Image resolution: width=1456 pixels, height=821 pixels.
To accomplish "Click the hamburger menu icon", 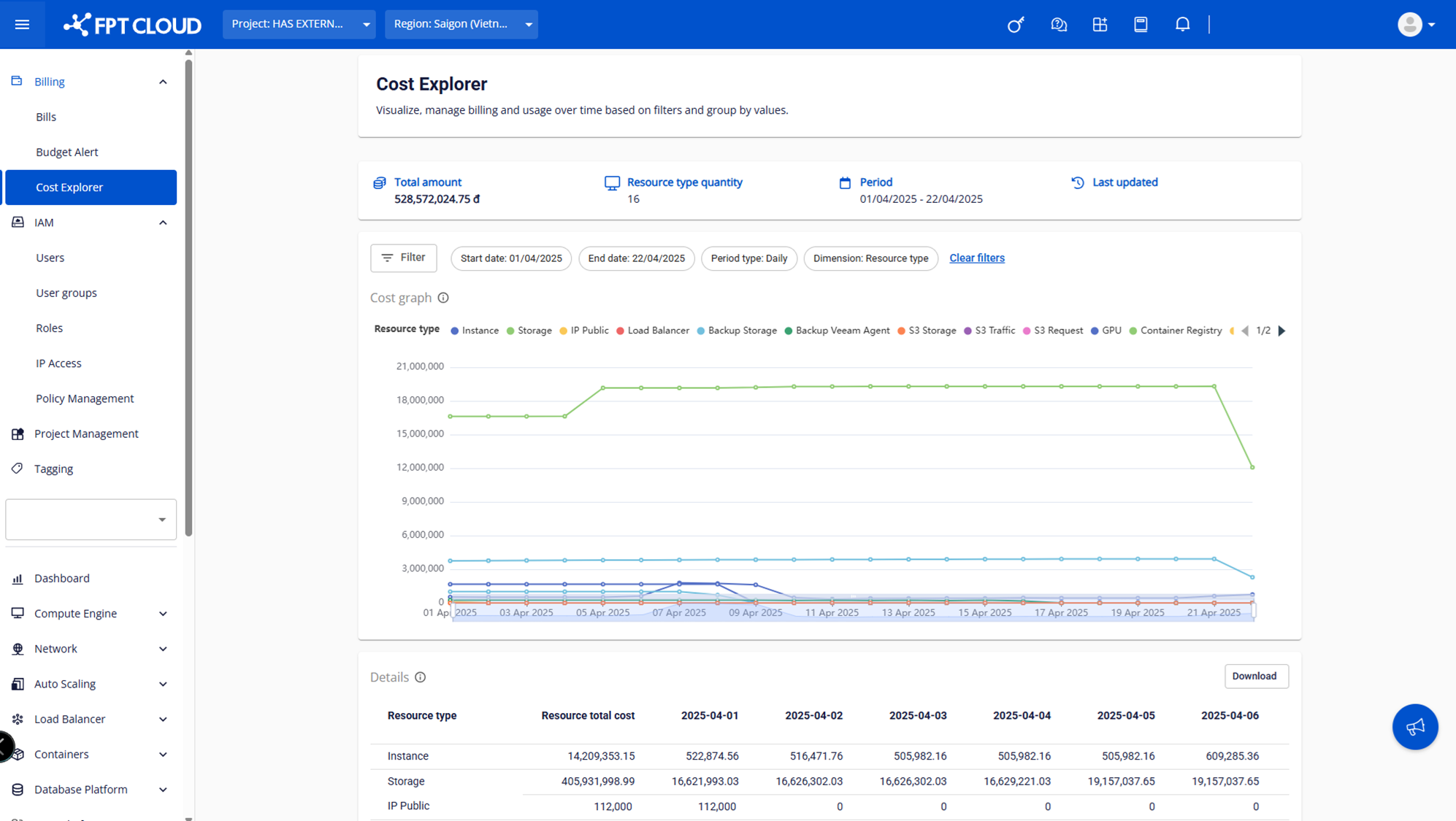I will pyautogui.click(x=22, y=24).
